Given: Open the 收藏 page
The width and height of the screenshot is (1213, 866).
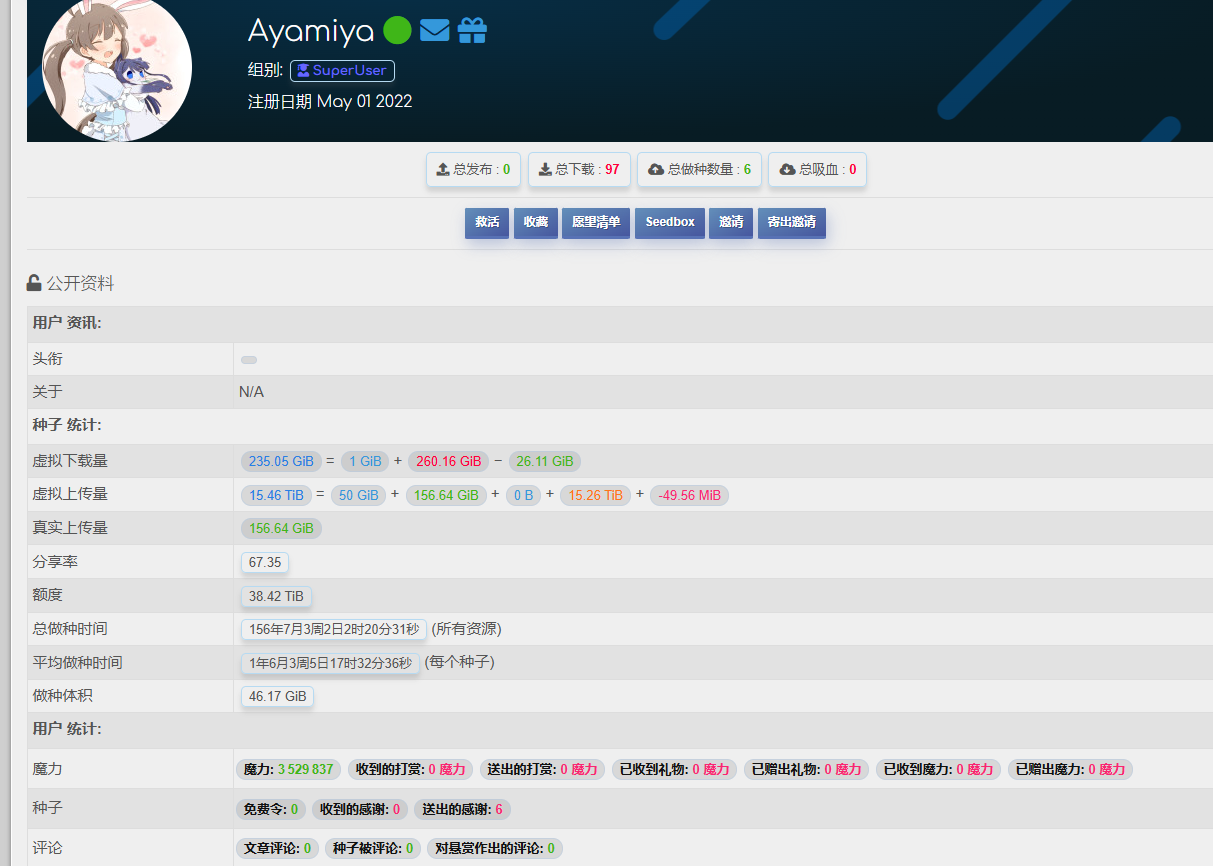Looking at the screenshot, I should (x=535, y=222).
